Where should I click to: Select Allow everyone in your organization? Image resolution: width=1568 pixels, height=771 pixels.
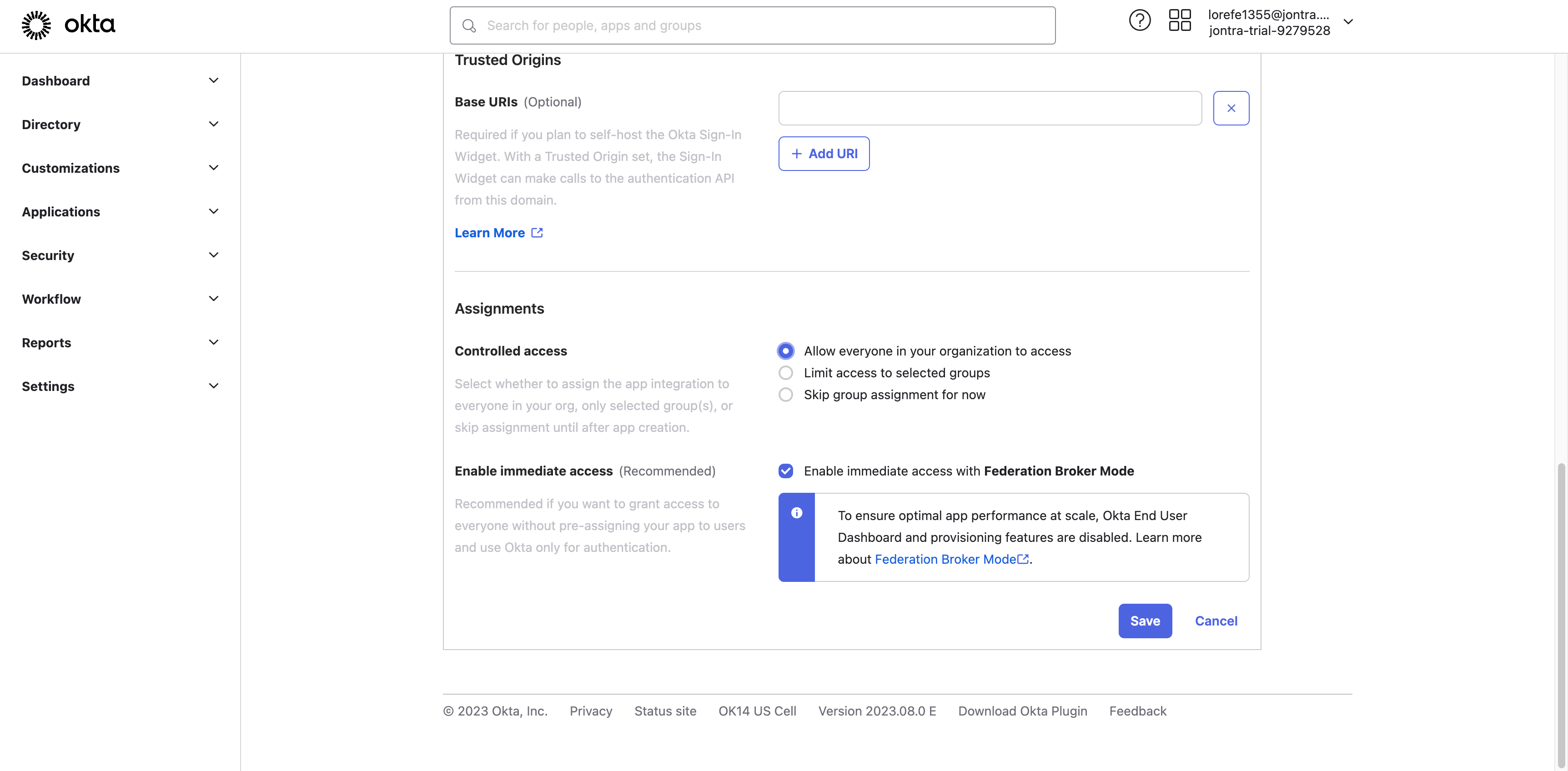point(786,351)
